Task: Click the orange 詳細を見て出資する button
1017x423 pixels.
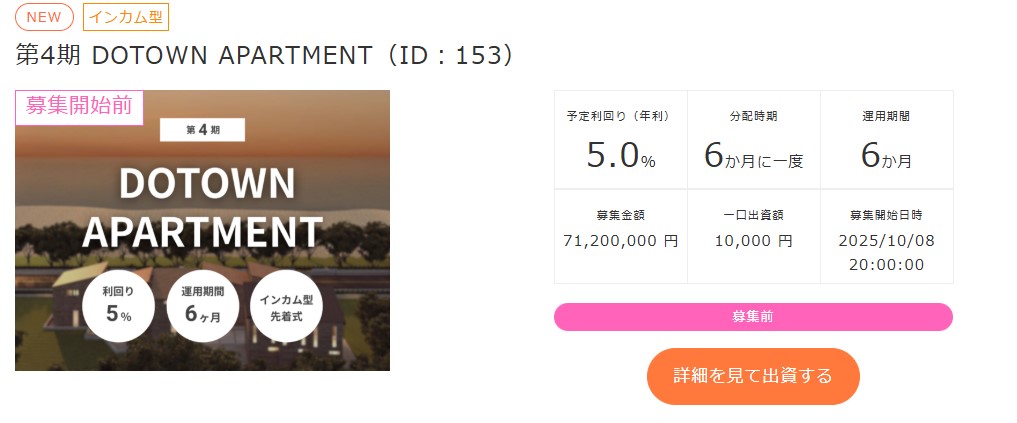Action: (x=753, y=376)
